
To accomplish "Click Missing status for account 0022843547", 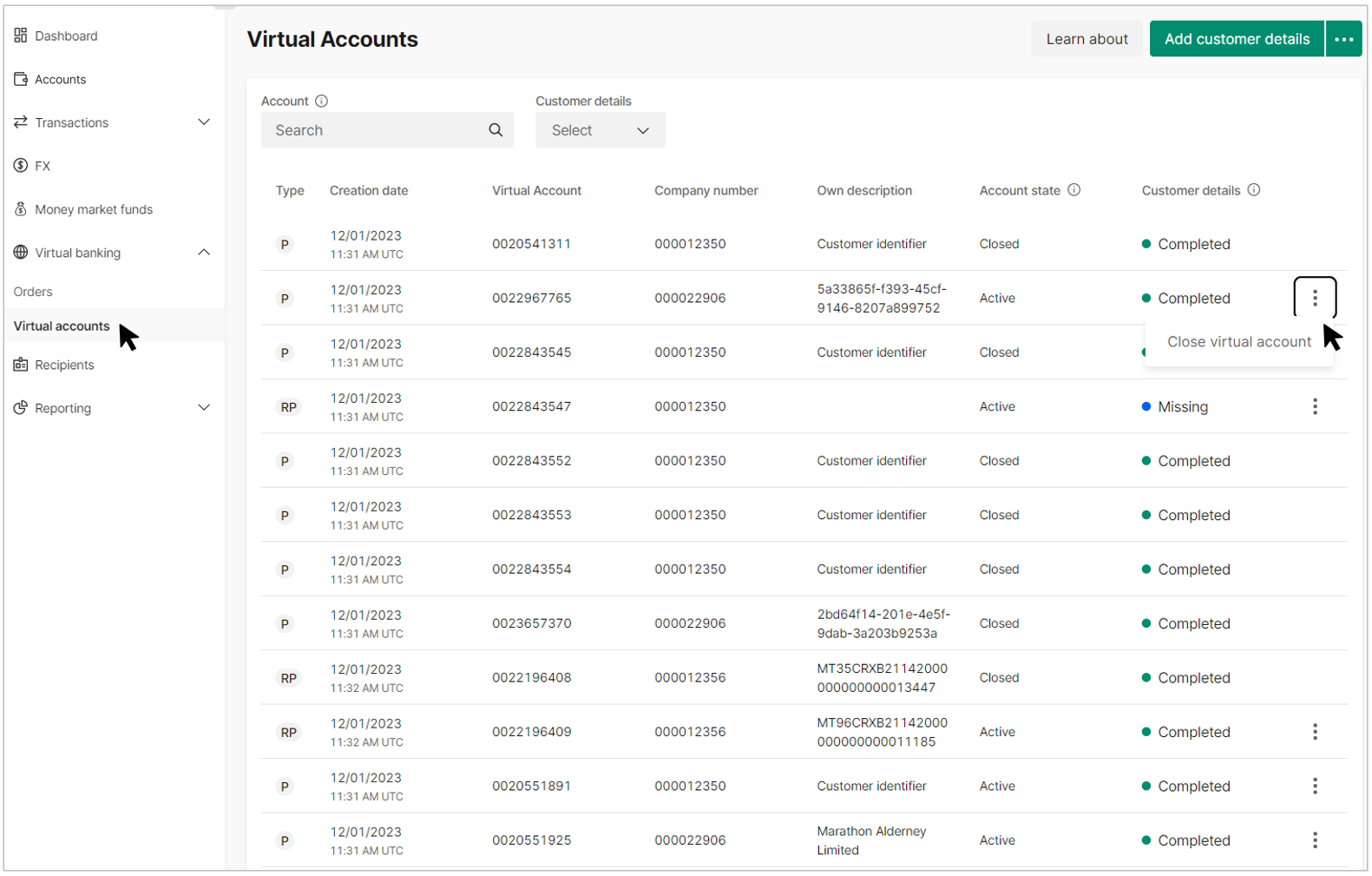I will coord(1182,406).
